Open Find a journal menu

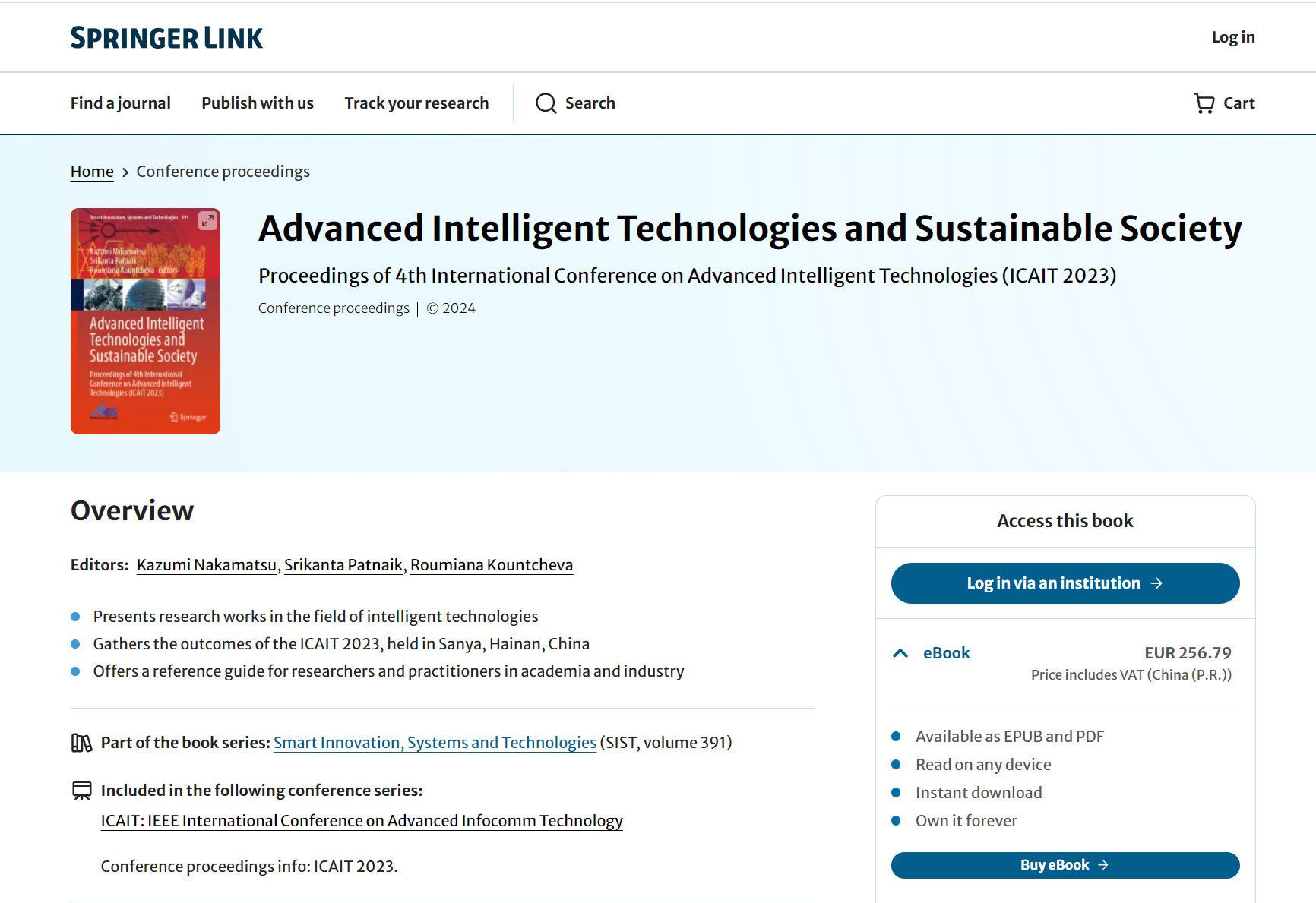(121, 103)
